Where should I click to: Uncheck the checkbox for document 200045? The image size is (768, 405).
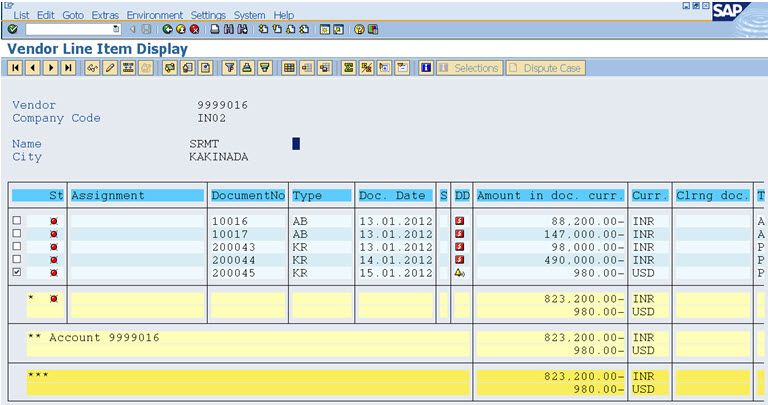click(17, 272)
